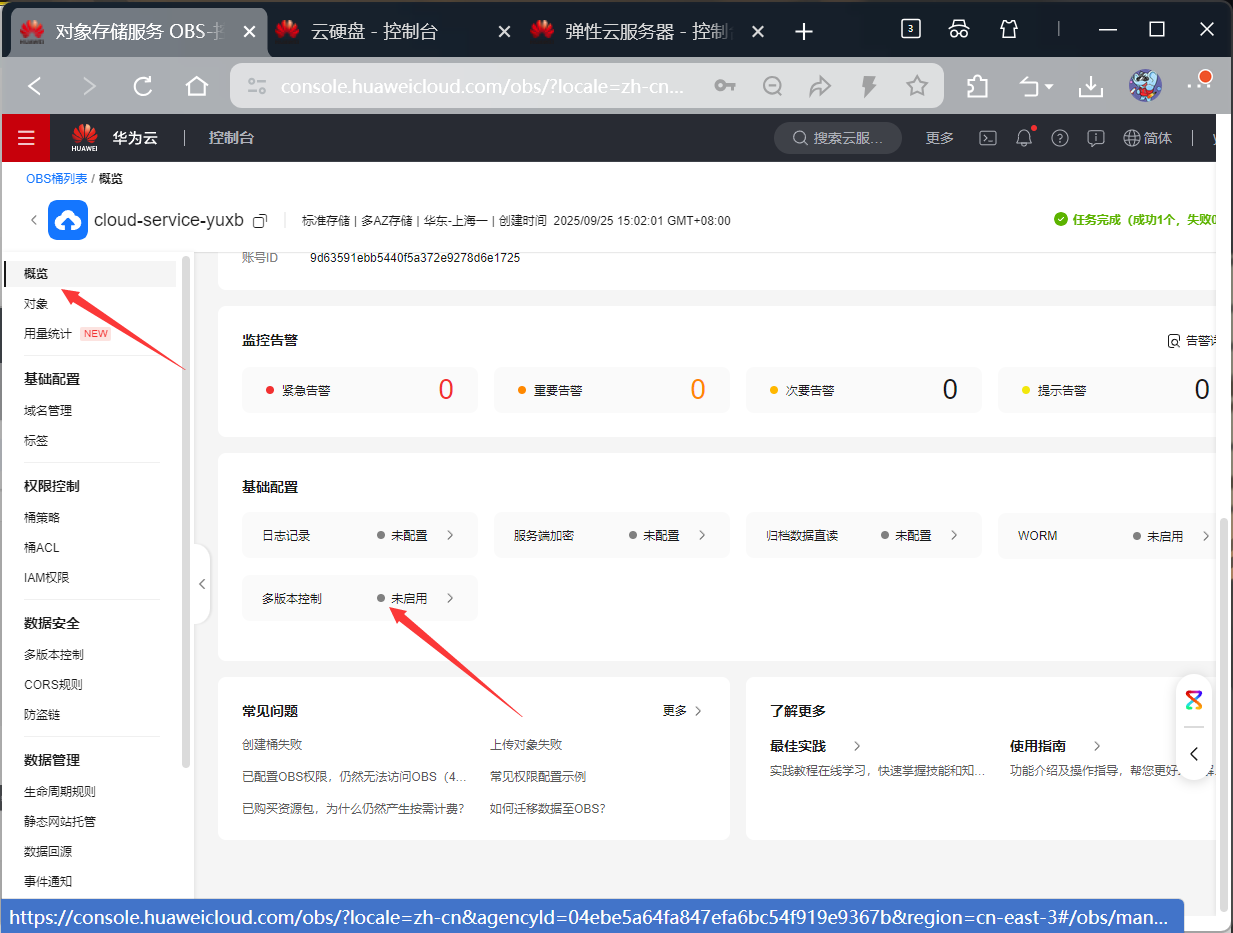This screenshot has height=933, width=1233.
Task: Collapse the left sidebar with the handle
Action: click(x=202, y=584)
